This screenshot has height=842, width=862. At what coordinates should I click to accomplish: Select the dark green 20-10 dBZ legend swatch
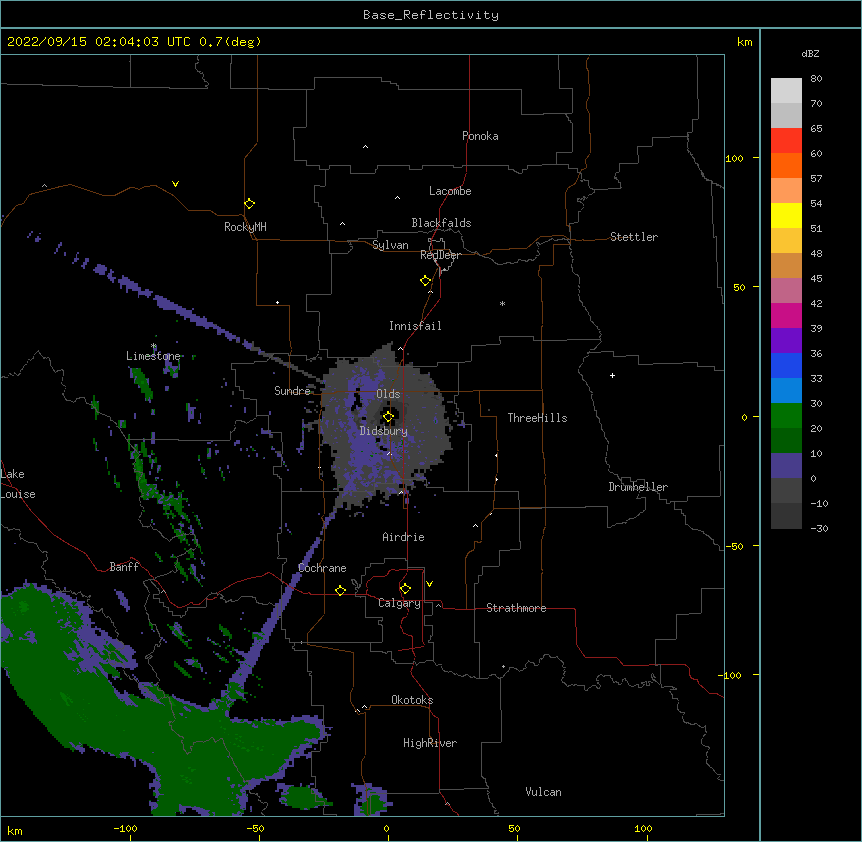(786, 441)
